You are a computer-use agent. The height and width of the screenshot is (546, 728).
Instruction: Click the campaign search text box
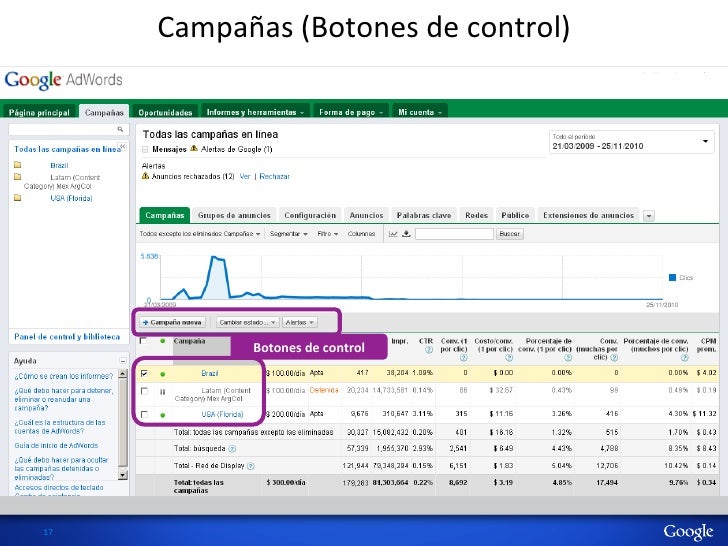(x=454, y=234)
